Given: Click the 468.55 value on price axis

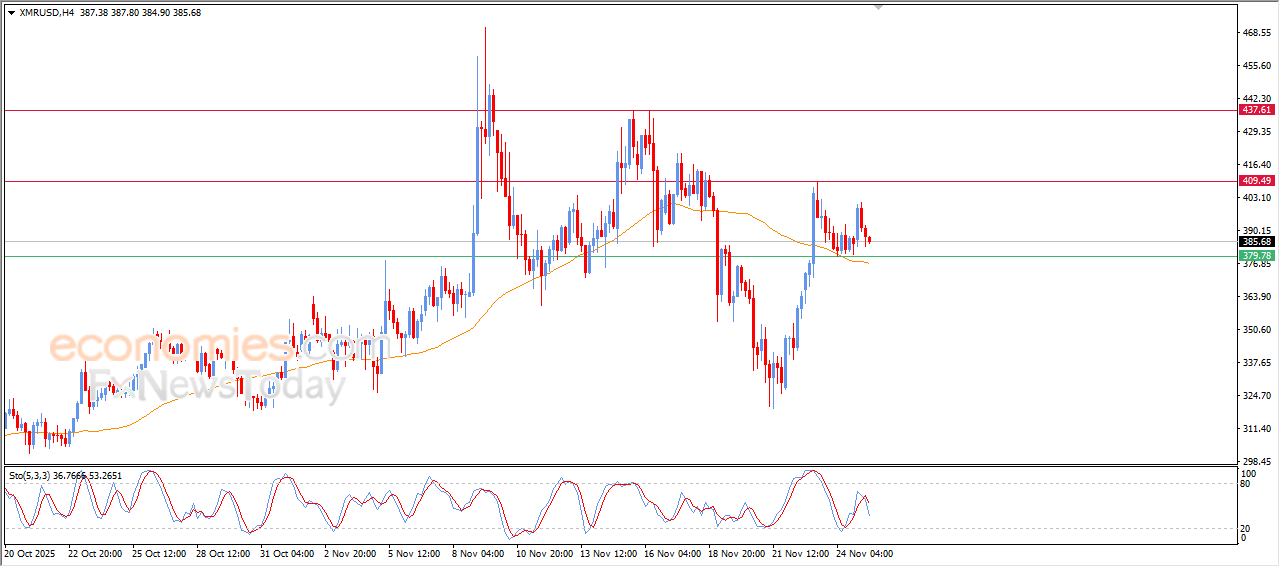Looking at the screenshot, I should point(1255,33).
